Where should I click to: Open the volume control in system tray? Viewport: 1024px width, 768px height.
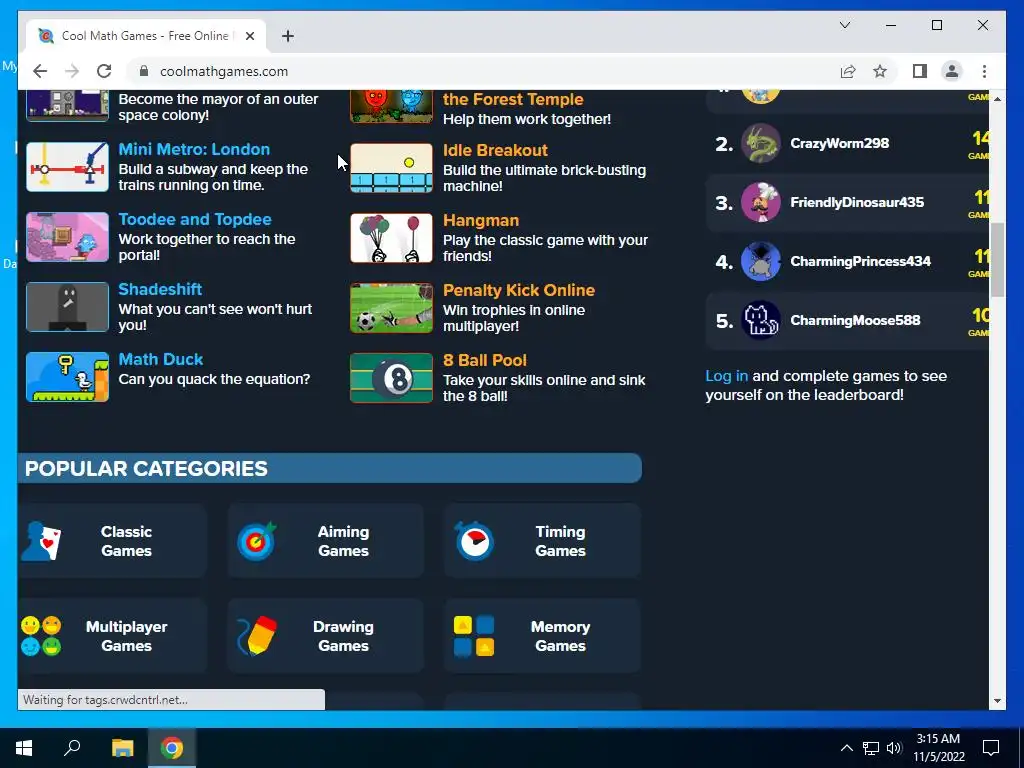(x=895, y=748)
